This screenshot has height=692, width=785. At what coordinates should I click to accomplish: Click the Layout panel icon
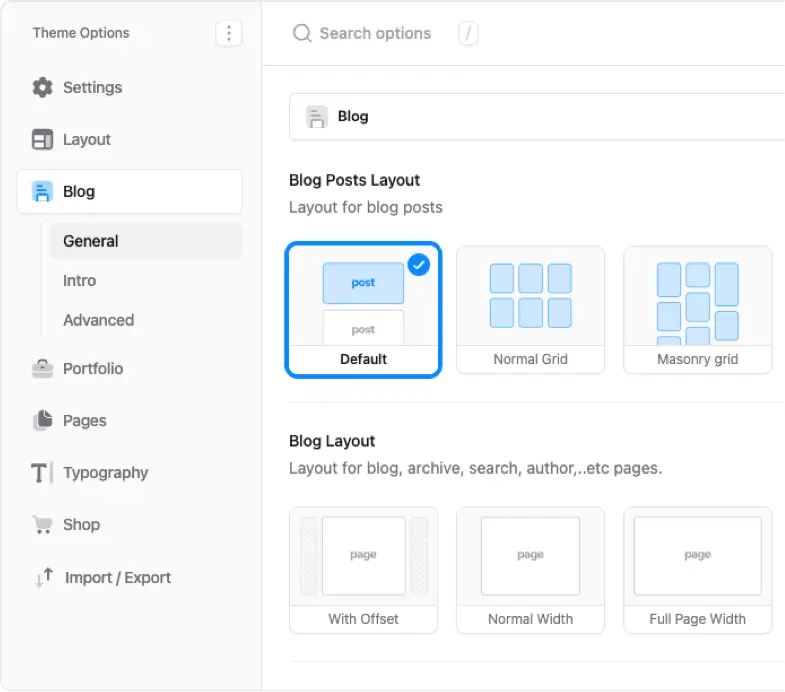point(42,140)
